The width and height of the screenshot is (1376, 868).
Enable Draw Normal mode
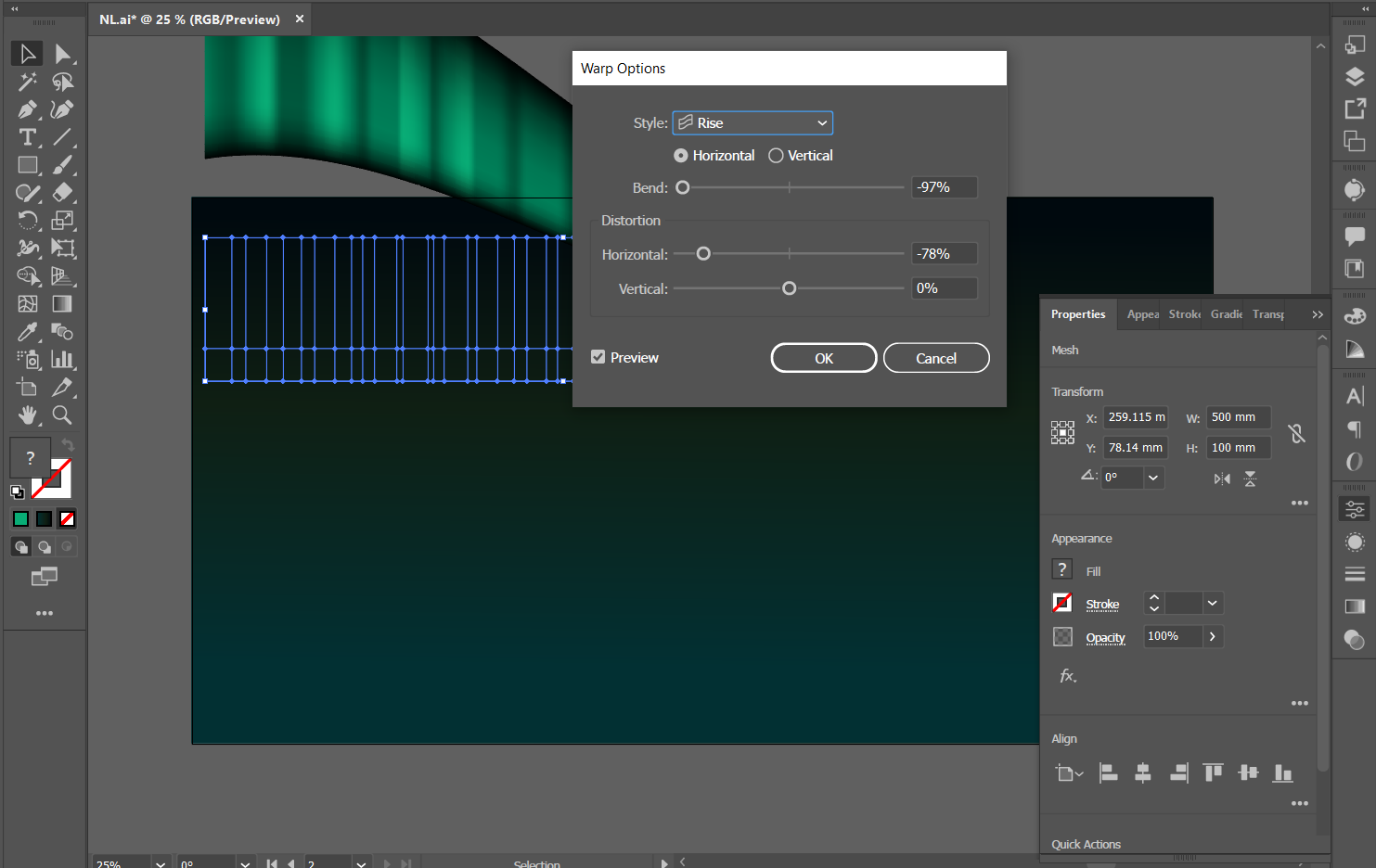[21, 547]
